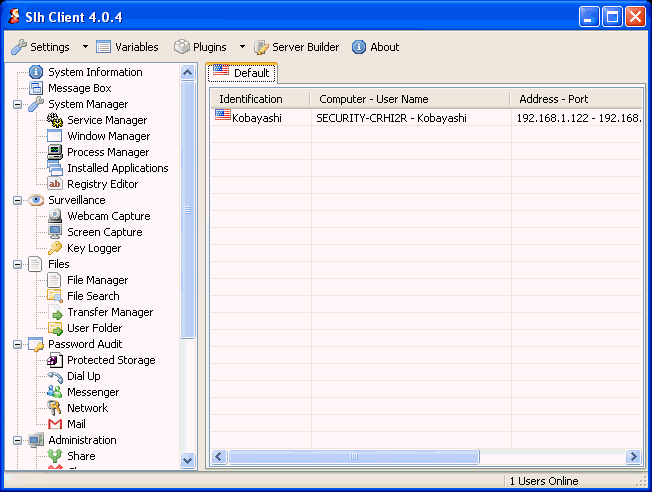Open the Registry Editor icon

(55, 184)
